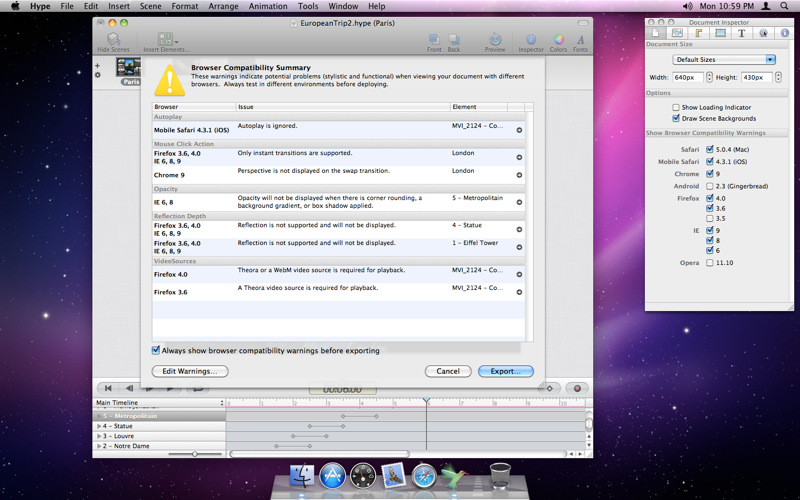Image resolution: width=800 pixels, height=500 pixels.
Task: Open the Arrange menu
Action: (x=223, y=6)
